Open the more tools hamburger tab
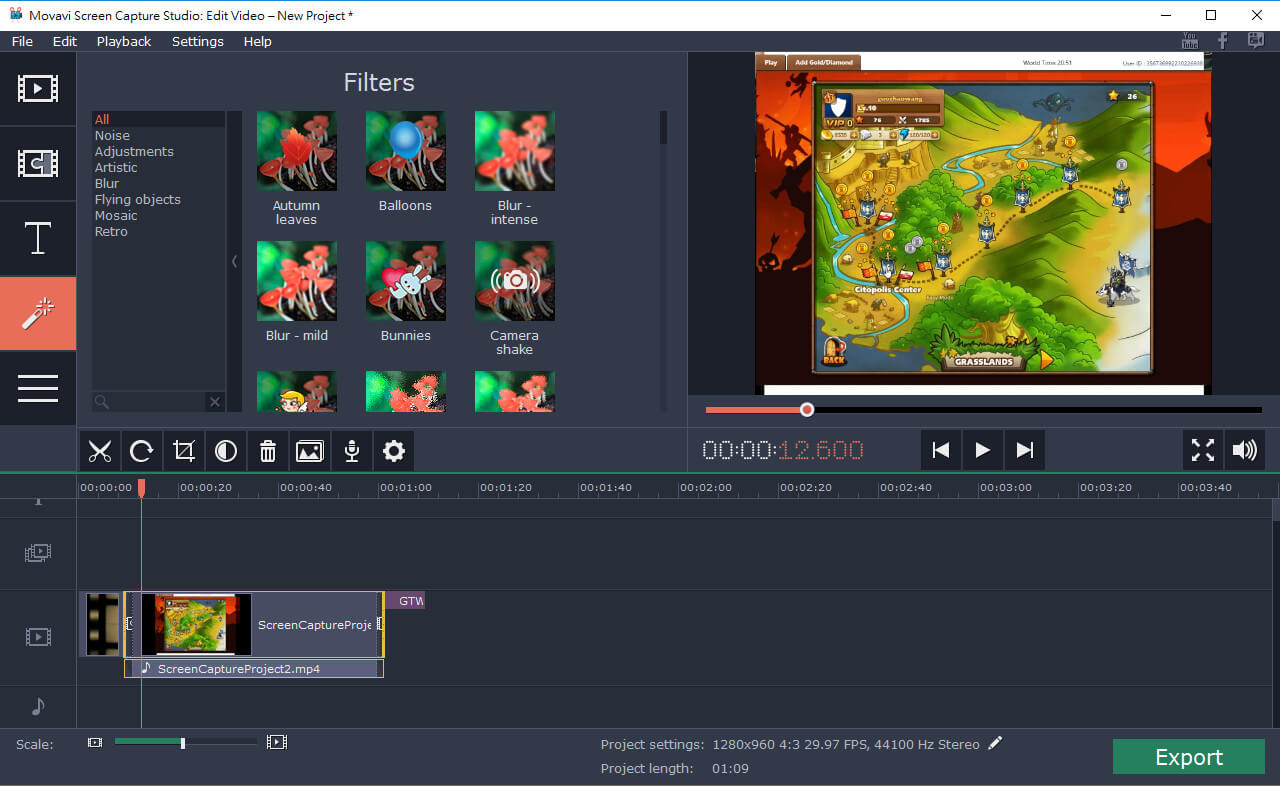The image size is (1280, 786). pyautogui.click(x=38, y=388)
